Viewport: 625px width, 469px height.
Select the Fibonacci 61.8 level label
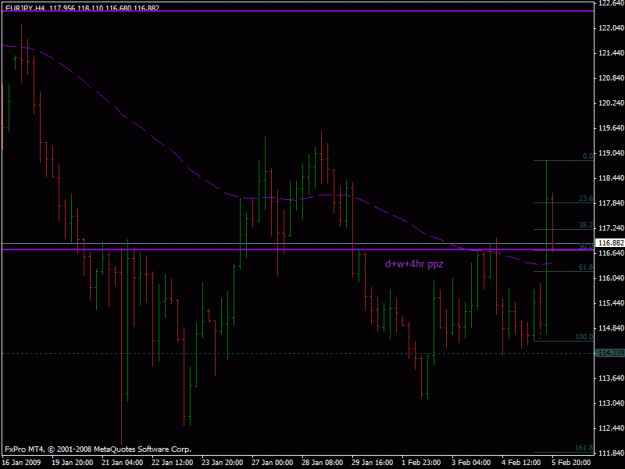[x=586, y=267]
